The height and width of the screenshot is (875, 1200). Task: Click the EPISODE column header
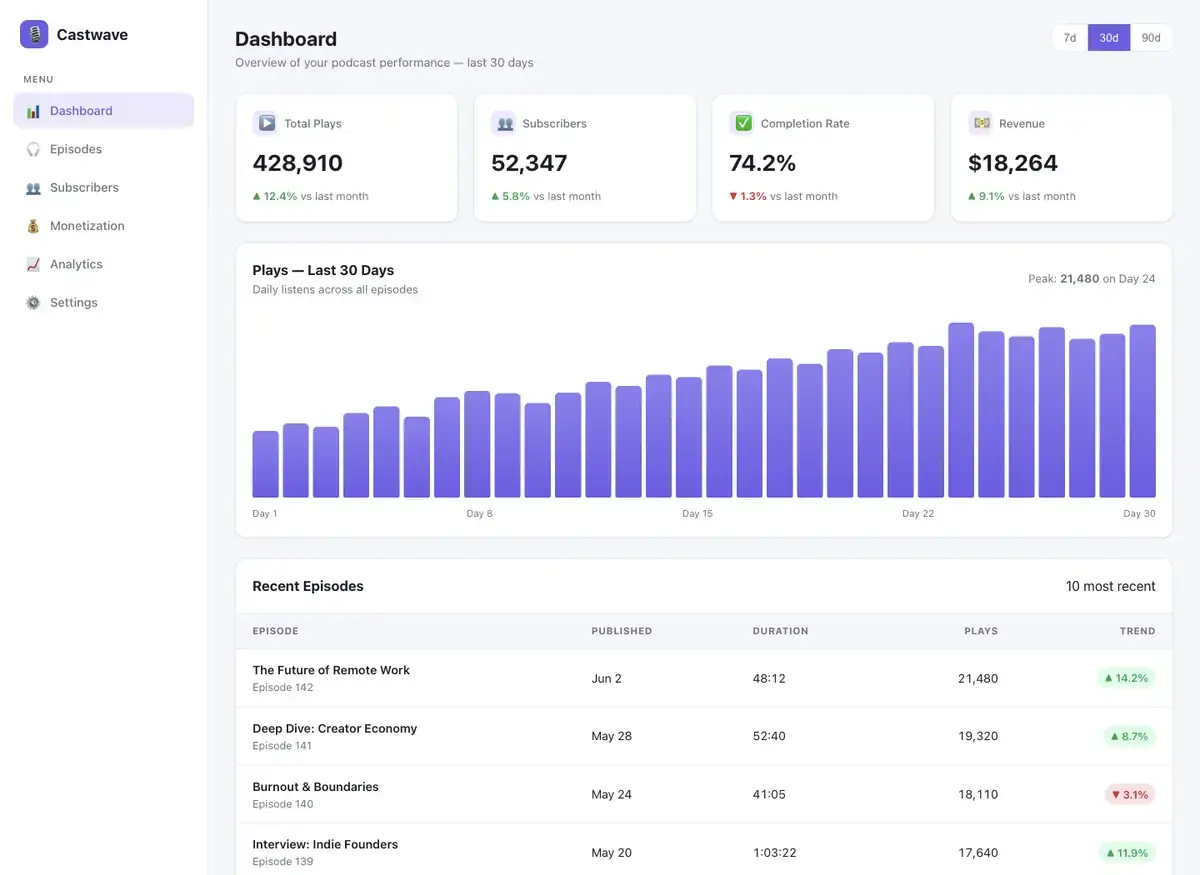pyautogui.click(x=276, y=631)
